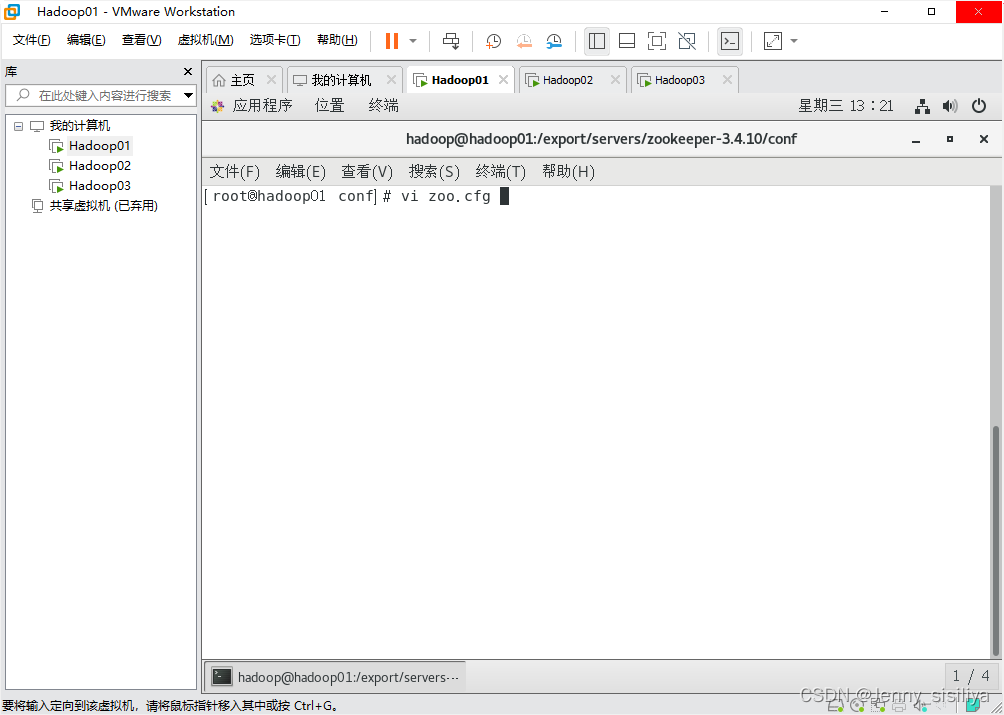1004x715 pixels.
Task: Click the 1 / 4 workspace switcher
Action: [971, 676]
